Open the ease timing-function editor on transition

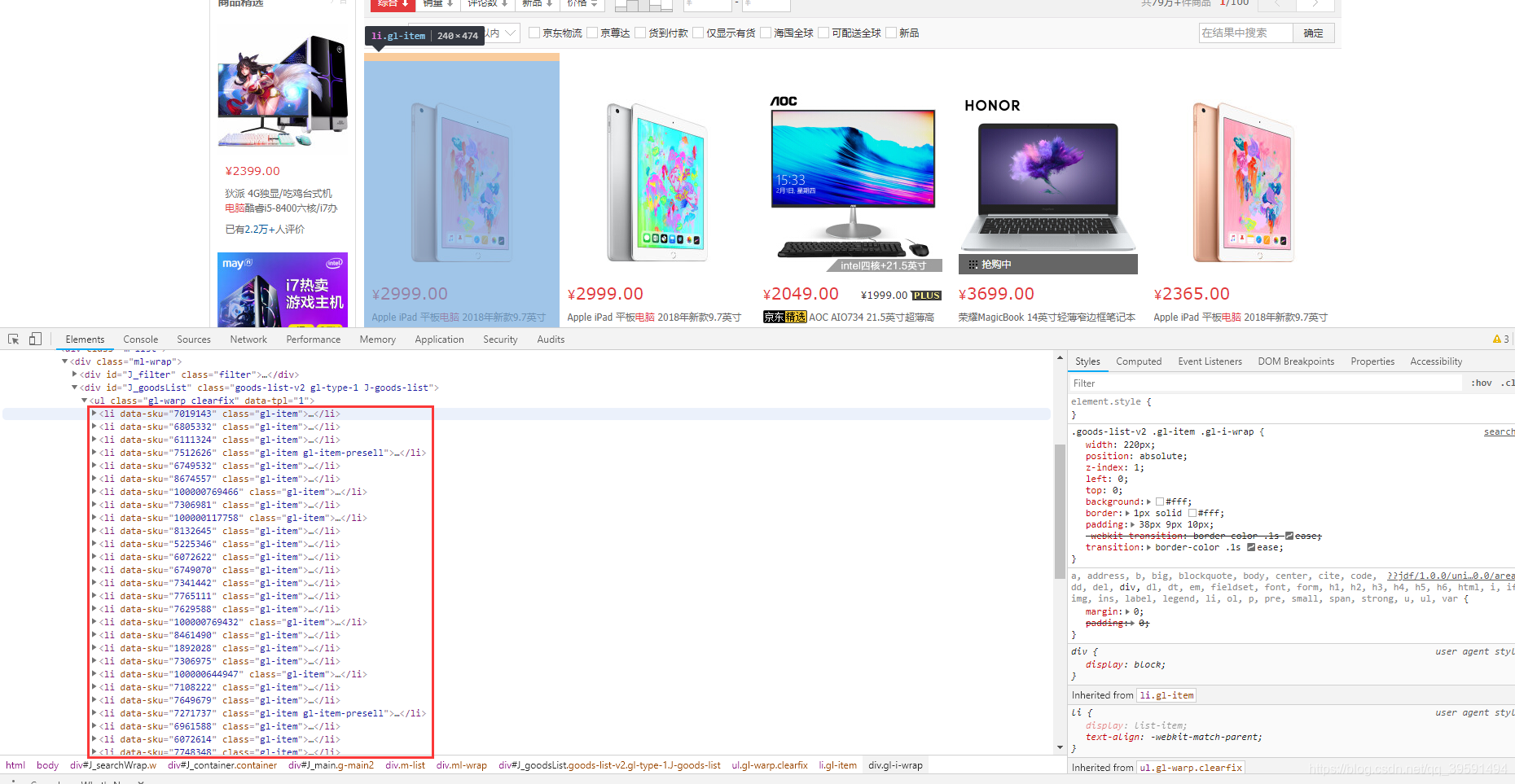tap(1251, 547)
